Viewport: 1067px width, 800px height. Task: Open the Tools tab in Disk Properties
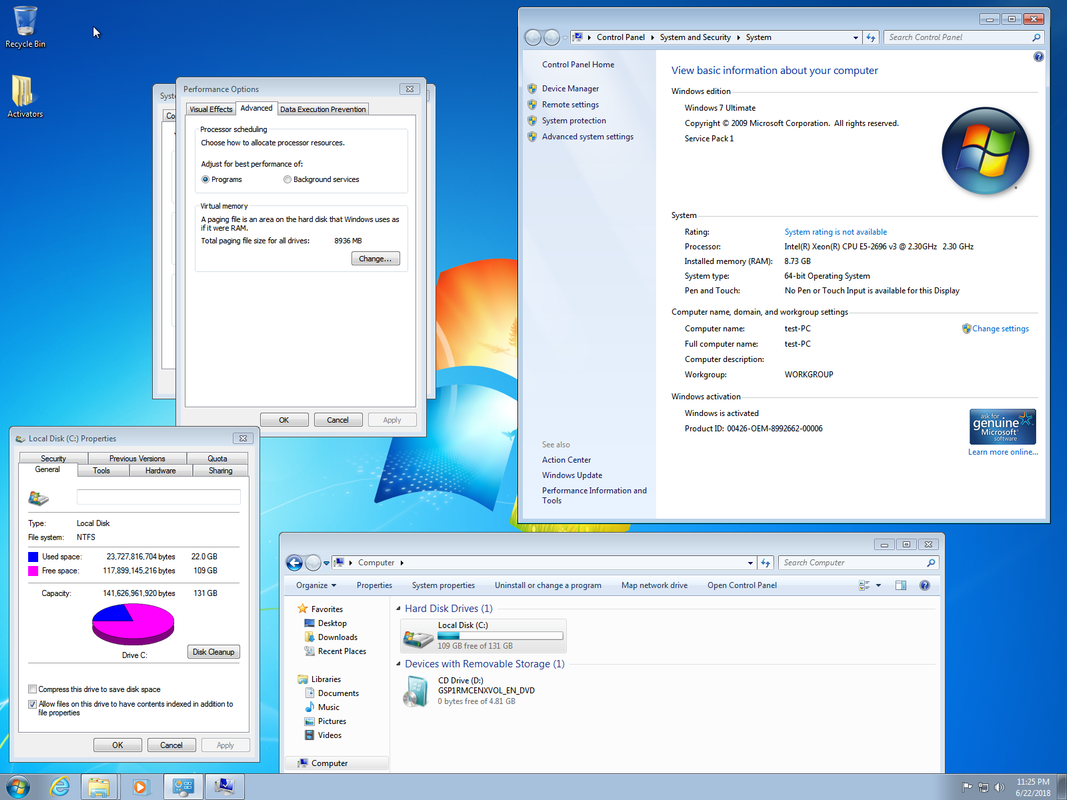click(101, 471)
